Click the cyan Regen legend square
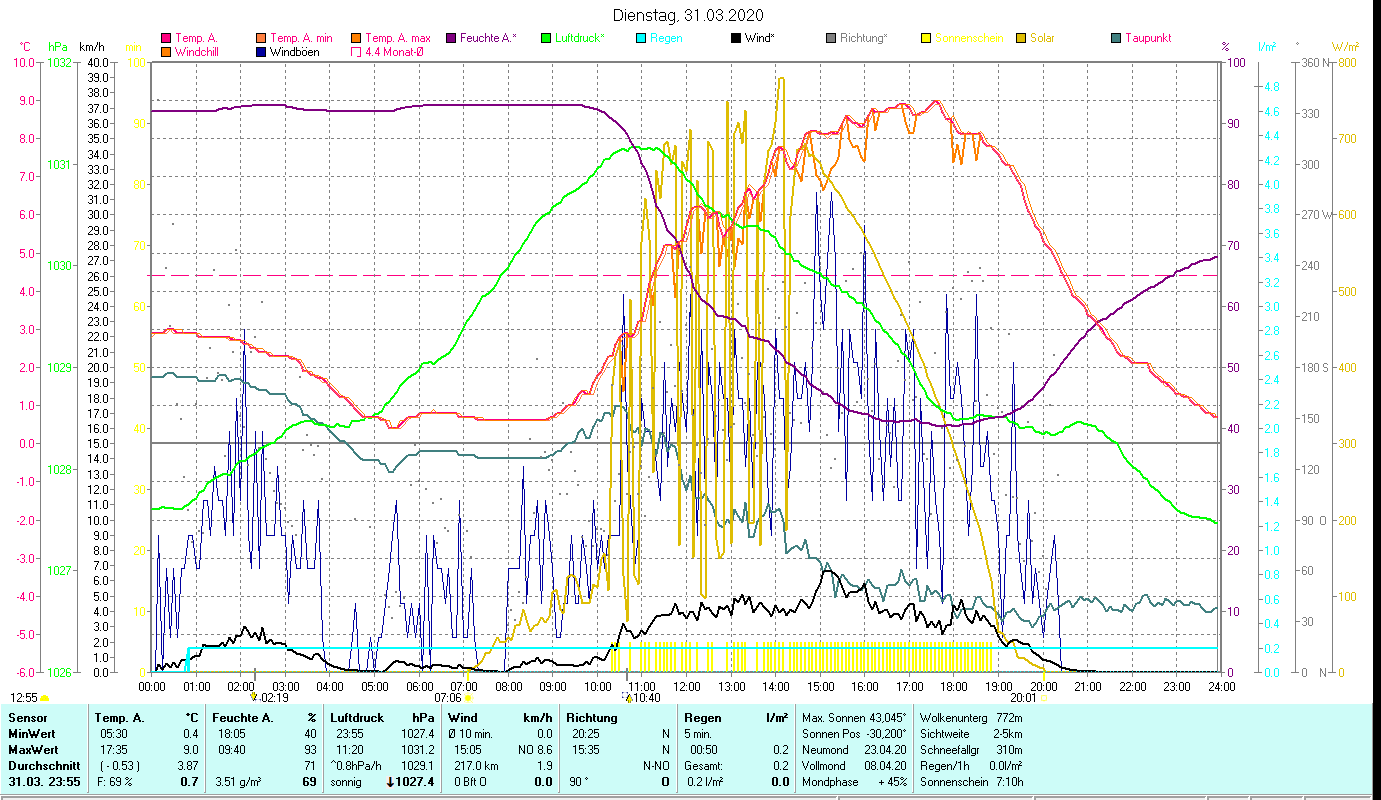 (x=640, y=39)
